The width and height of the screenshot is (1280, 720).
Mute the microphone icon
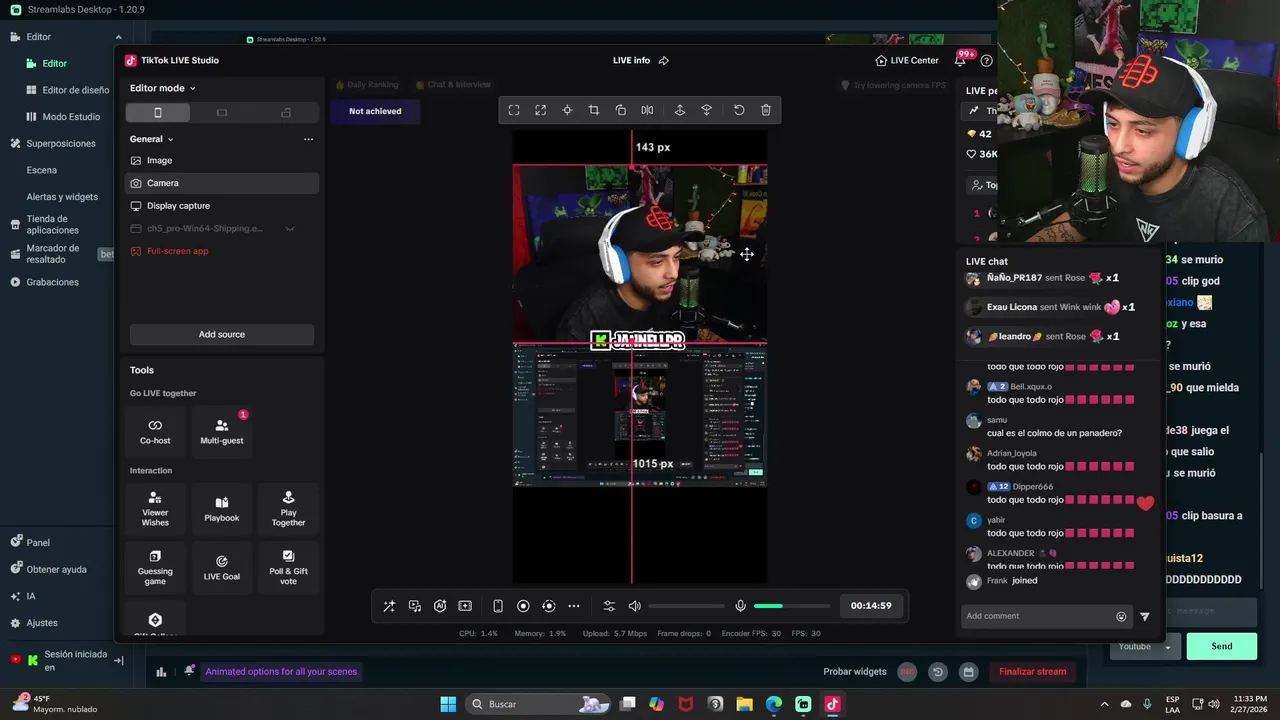pyautogui.click(x=740, y=606)
